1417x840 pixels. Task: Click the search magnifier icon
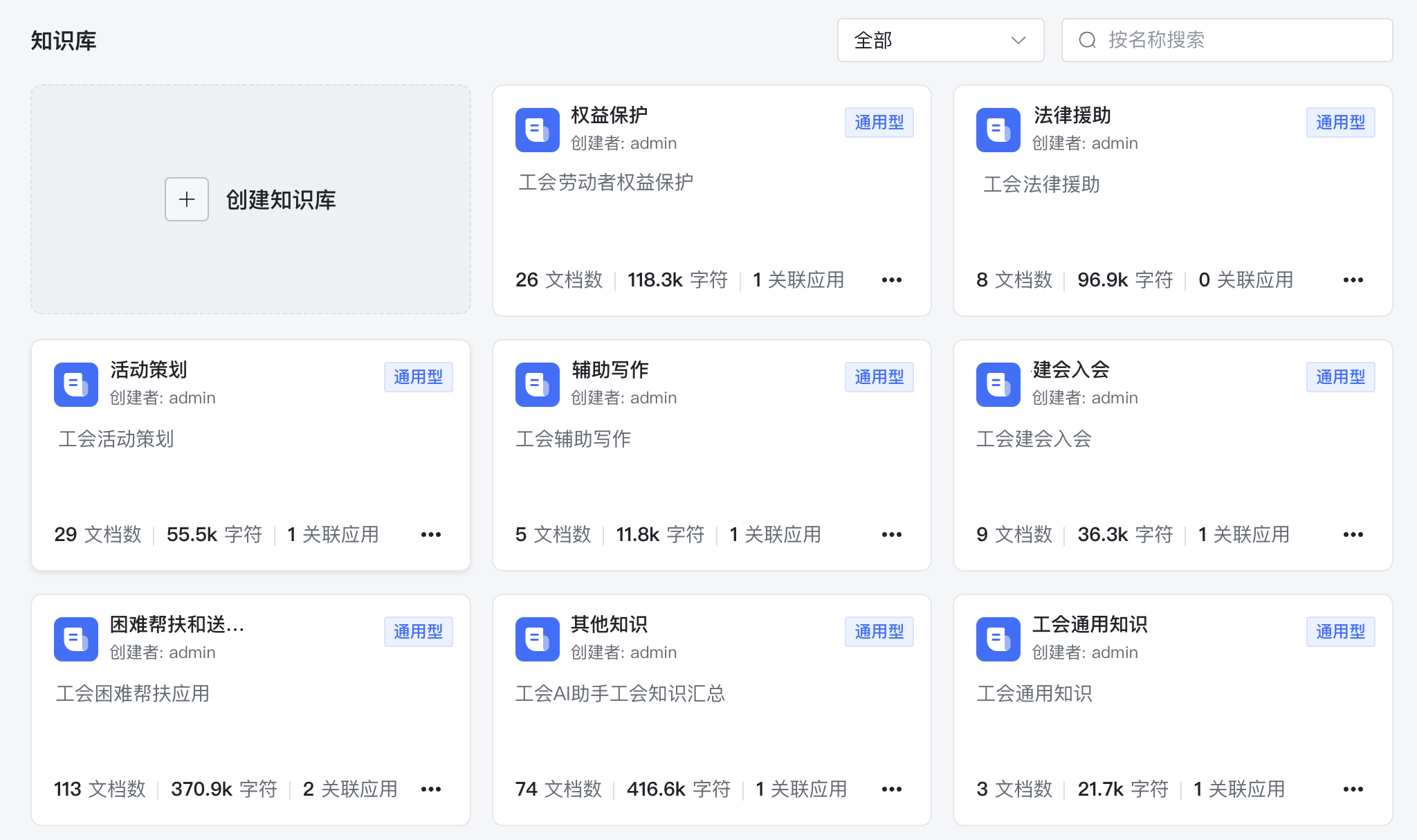(x=1087, y=40)
